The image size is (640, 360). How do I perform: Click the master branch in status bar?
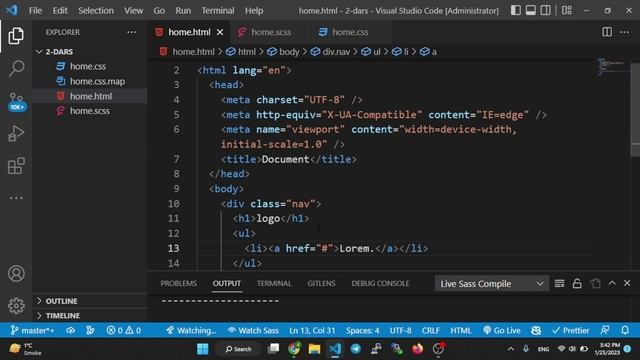coord(32,330)
